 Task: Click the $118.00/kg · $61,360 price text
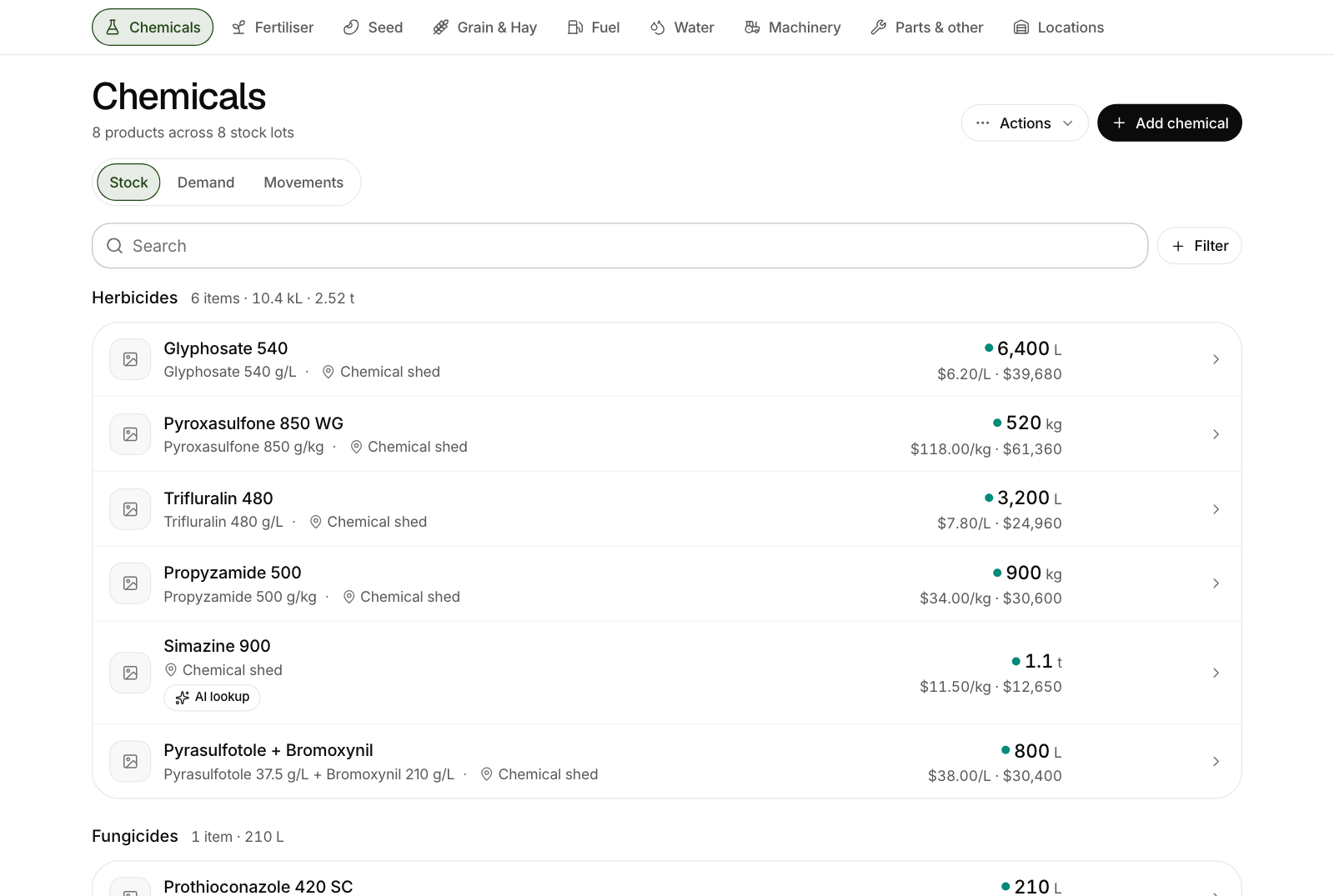tap(986, 449)
